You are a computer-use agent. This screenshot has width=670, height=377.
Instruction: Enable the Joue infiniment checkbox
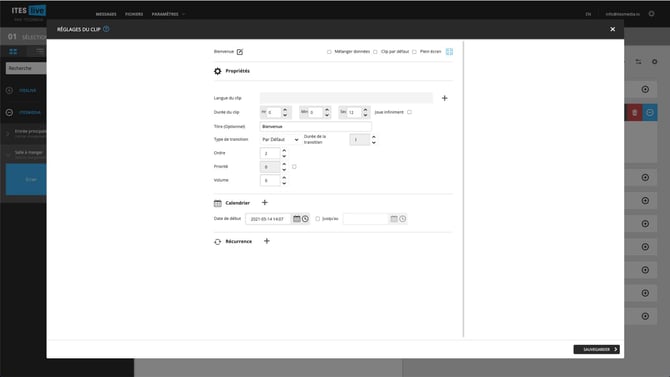(409, 112)
